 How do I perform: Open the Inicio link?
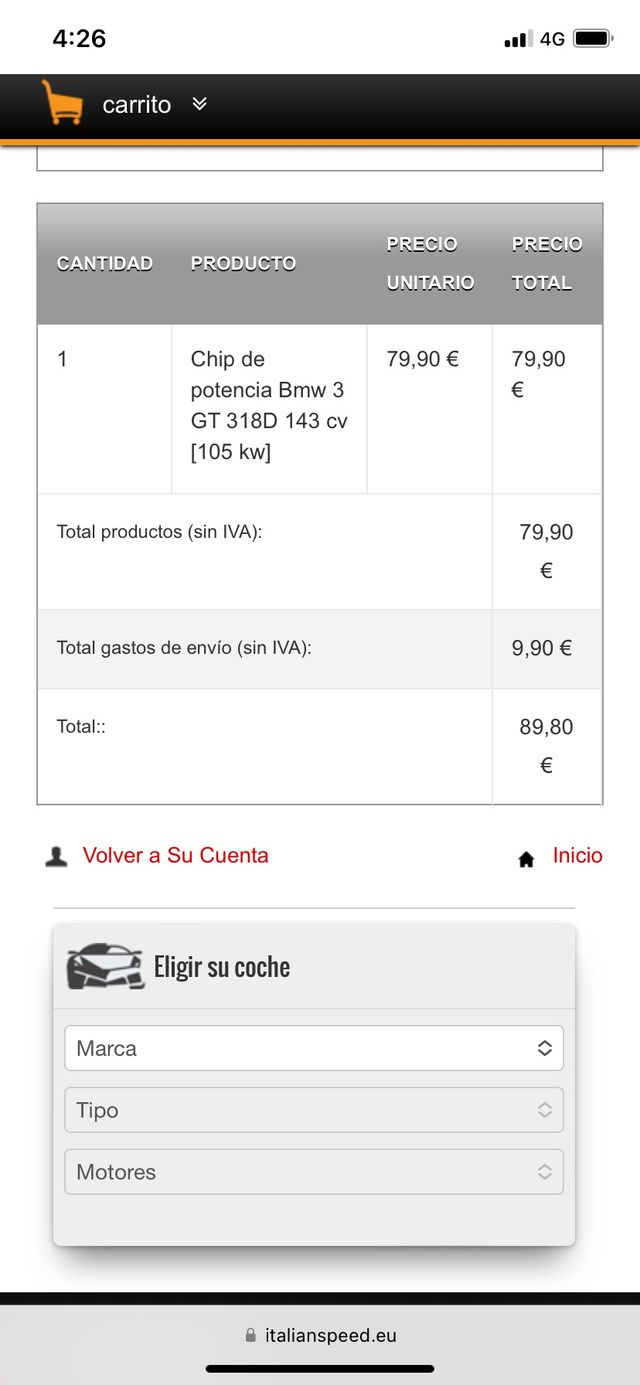[x=577, y=856]
